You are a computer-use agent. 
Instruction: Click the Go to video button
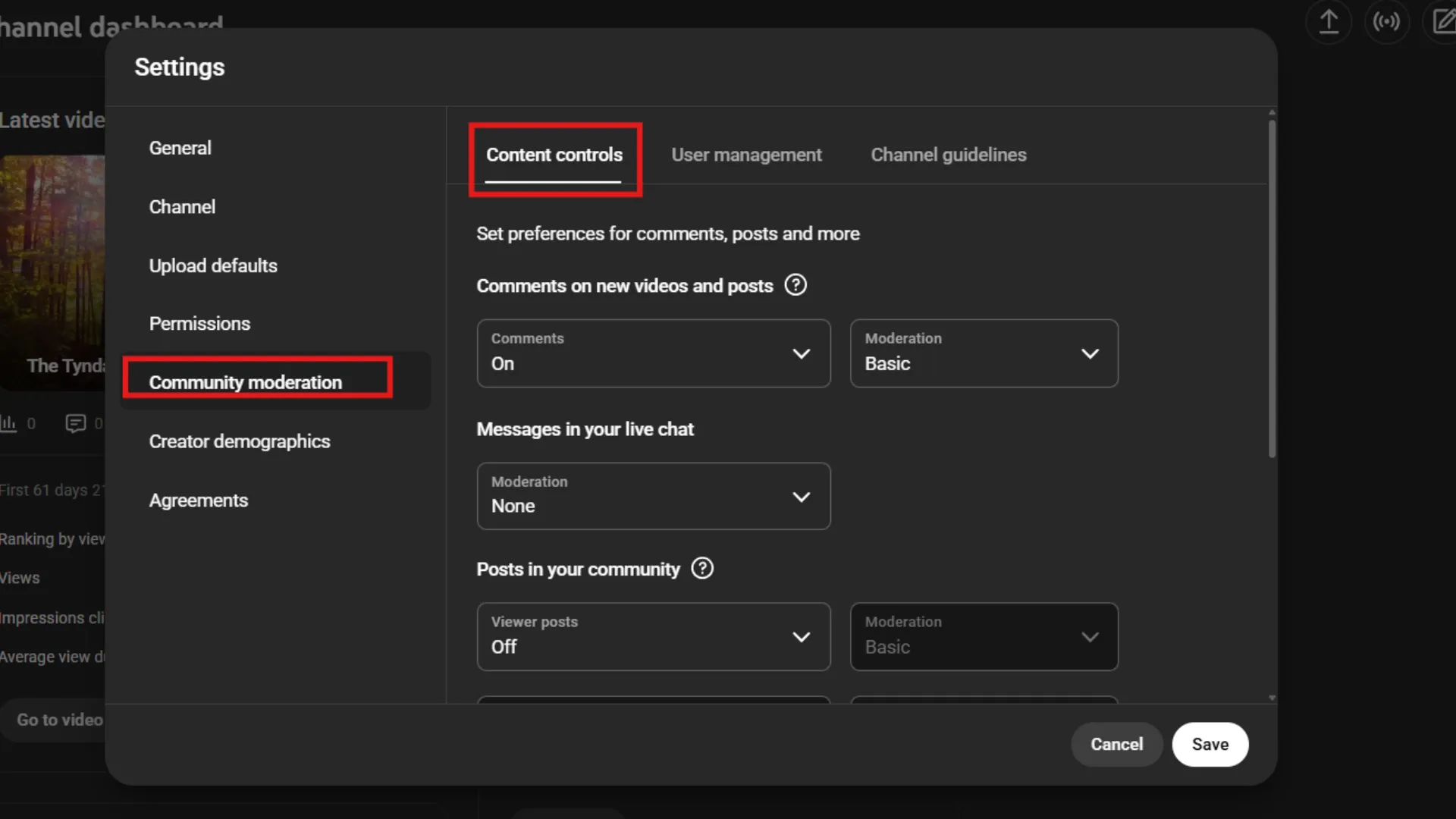58,720
